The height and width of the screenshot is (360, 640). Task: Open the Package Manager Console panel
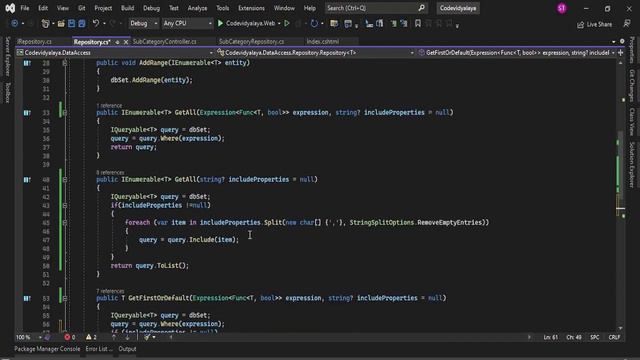click(x=47, y=349)
